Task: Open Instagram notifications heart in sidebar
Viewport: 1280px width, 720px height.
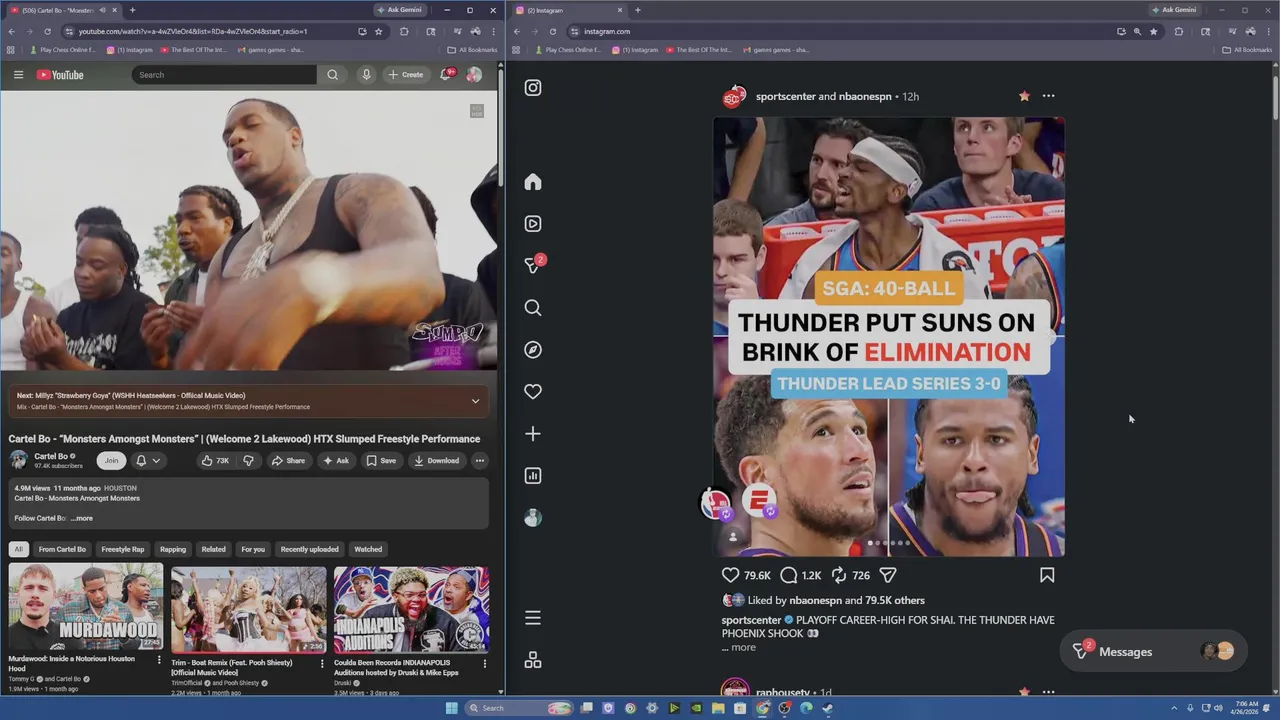Action: point(533,392)
